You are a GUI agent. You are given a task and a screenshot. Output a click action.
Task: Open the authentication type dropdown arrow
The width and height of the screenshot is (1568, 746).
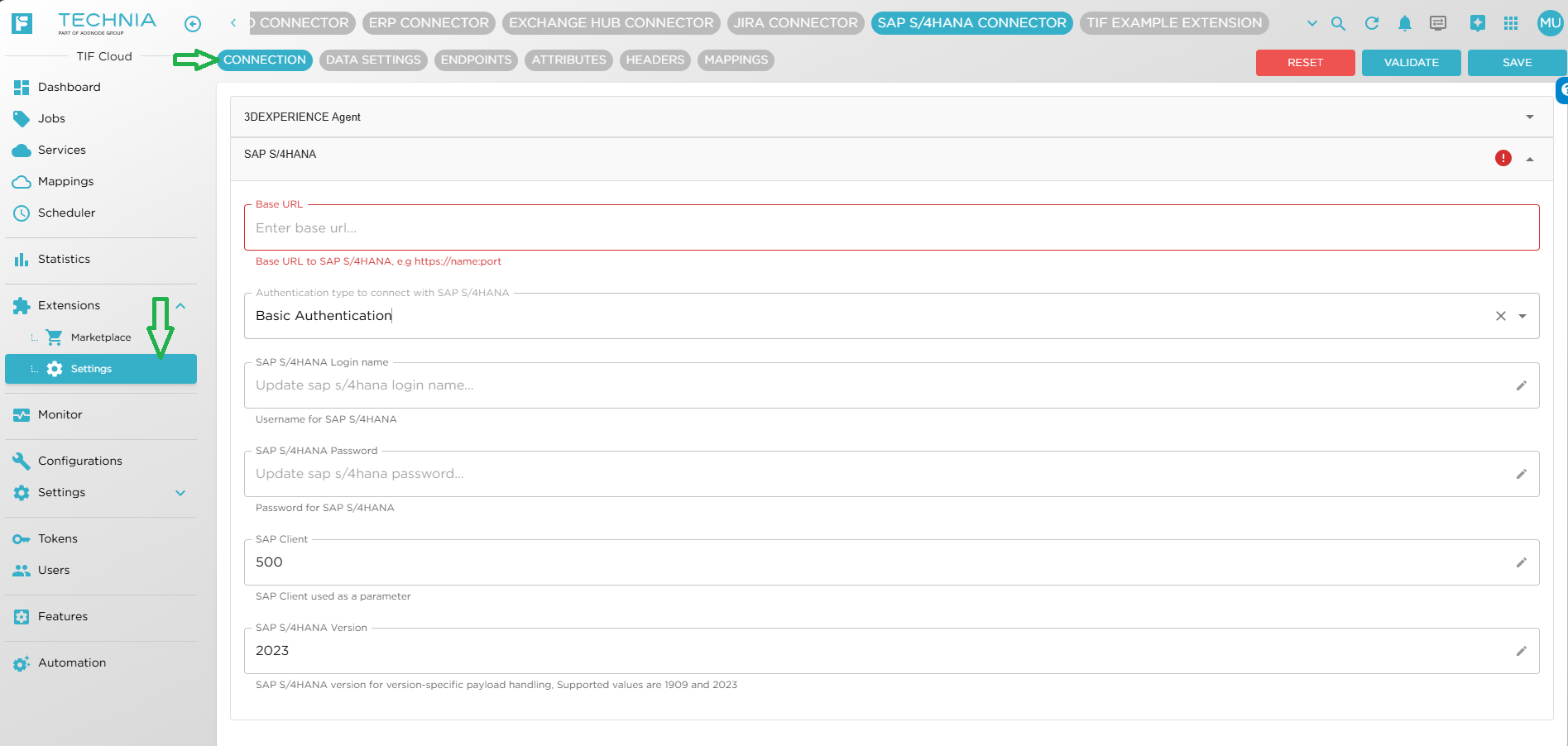pyautogui.click(x=1522, y=316)
